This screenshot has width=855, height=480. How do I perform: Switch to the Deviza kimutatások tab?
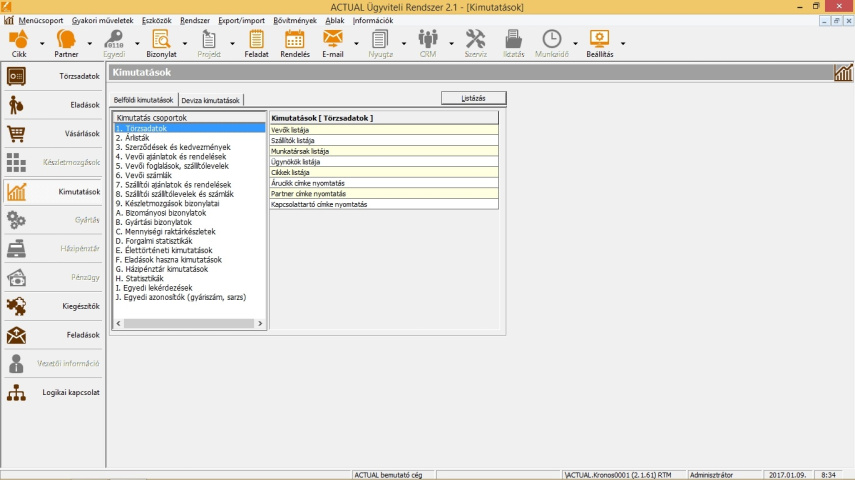pos(210,100)
